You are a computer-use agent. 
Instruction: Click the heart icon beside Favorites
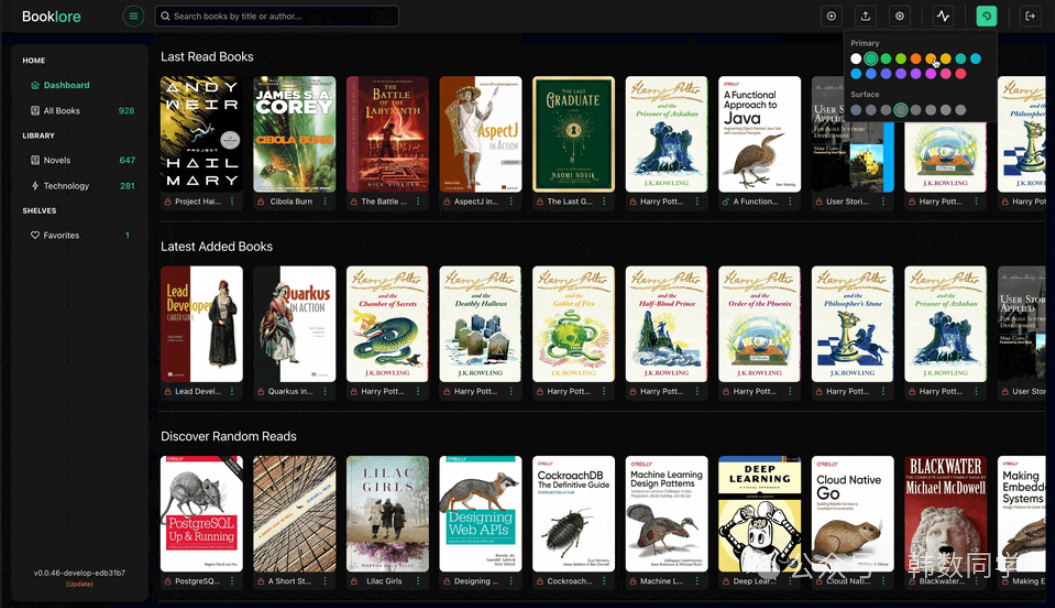tap(35, 235)
